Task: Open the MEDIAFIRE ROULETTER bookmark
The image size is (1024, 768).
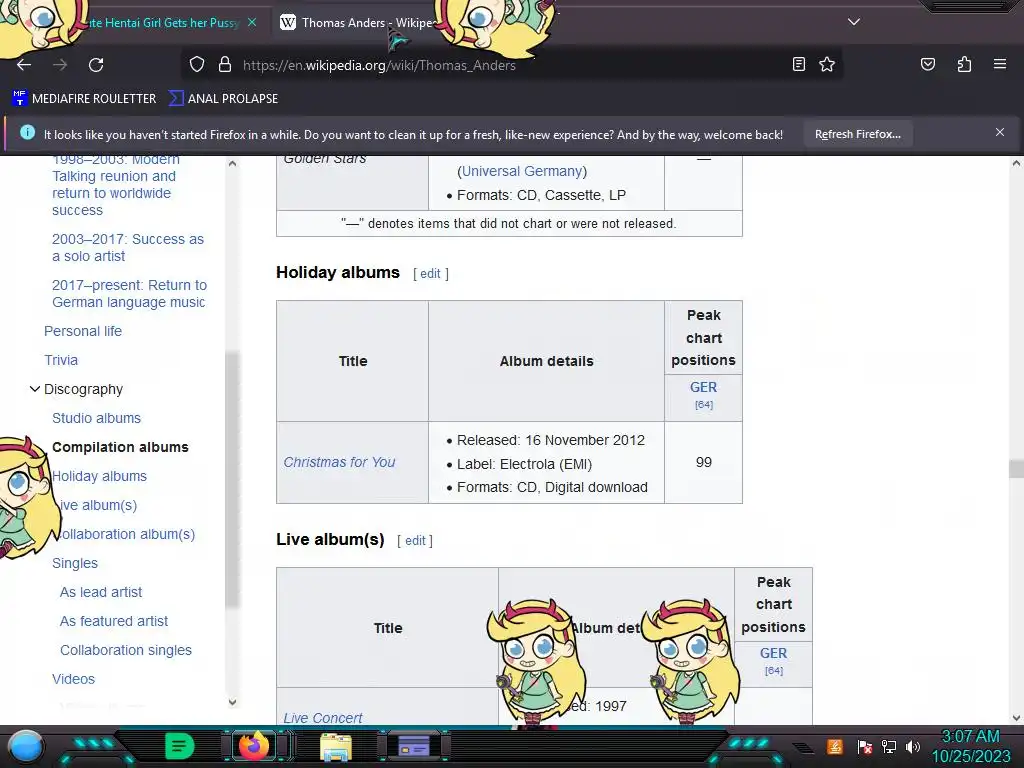Action: tap(84, 99)
